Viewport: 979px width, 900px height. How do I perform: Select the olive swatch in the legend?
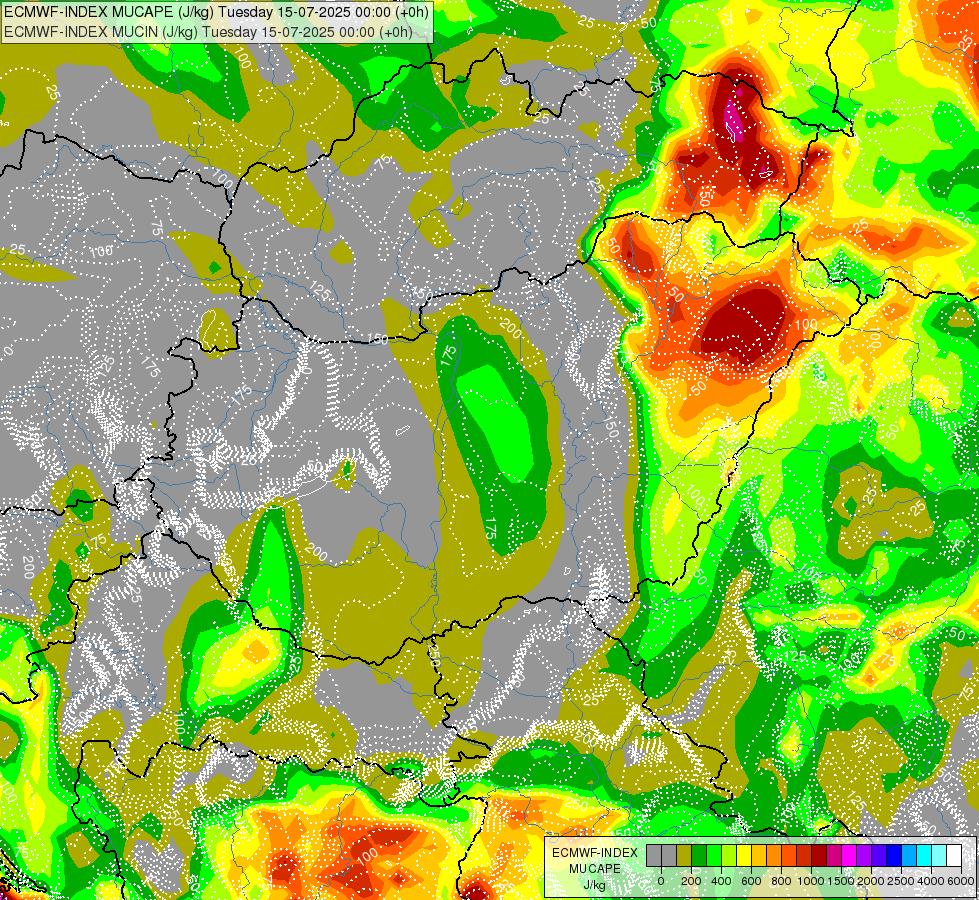click(x=684, y=856)
